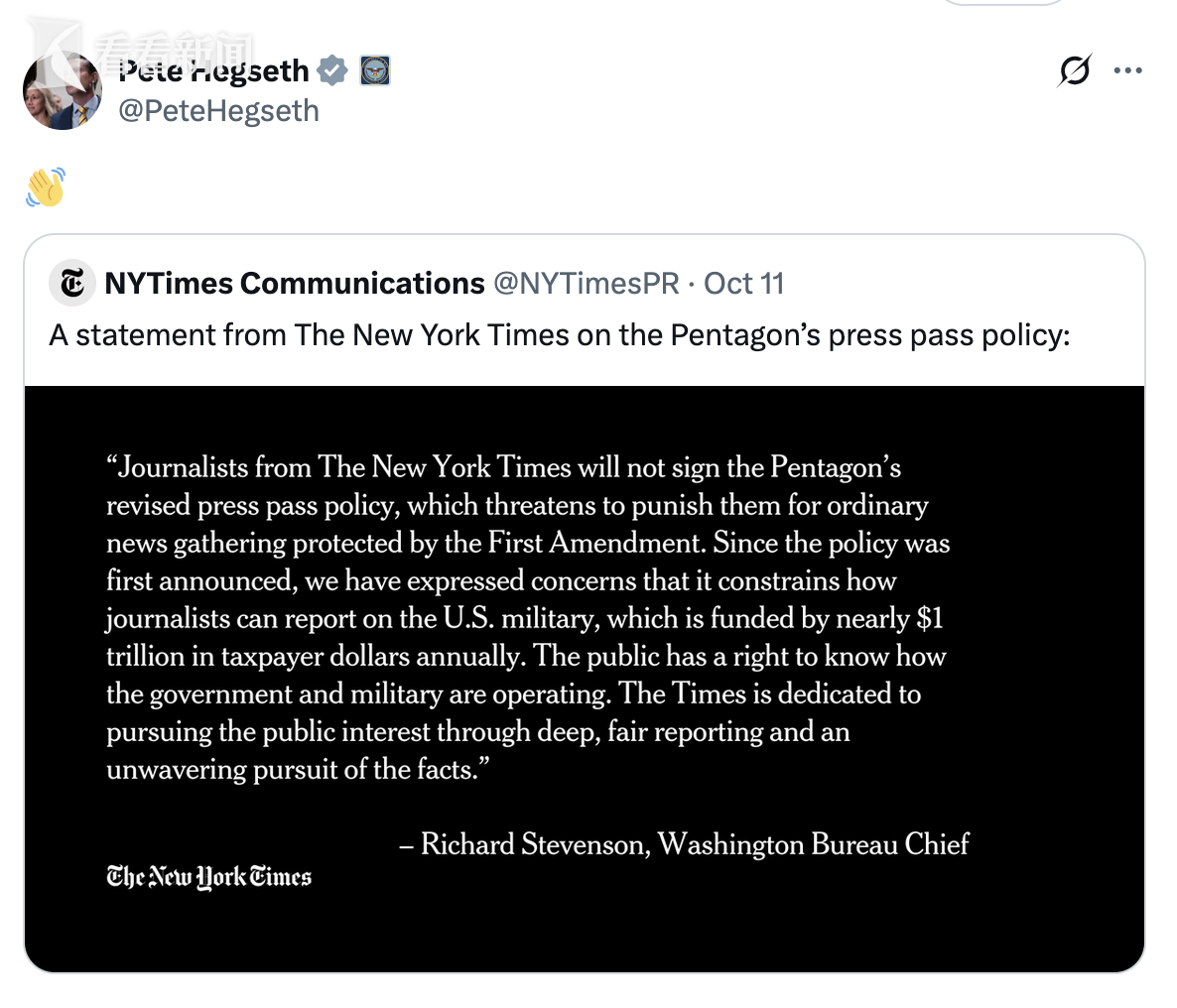Click the NYTimes Communications avatar logo

click(x=71, y=284)
